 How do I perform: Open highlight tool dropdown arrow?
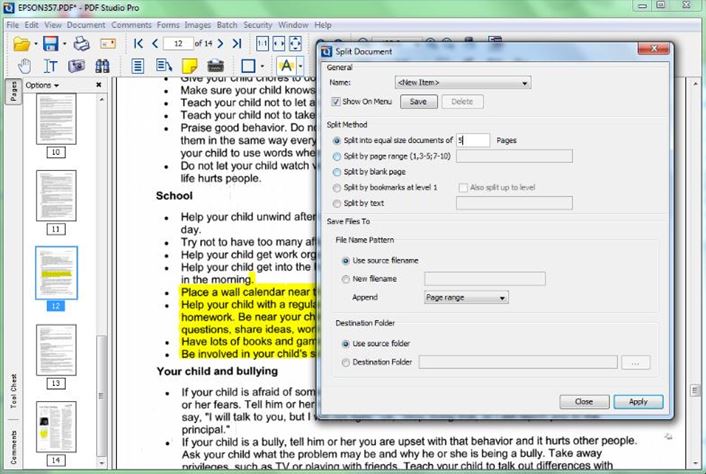[x=300, y=67]
